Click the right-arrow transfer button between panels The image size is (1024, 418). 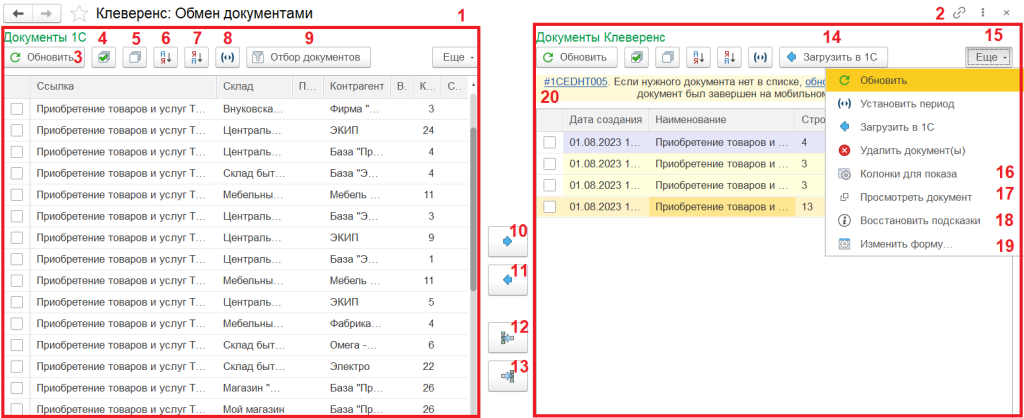point(507,241)
